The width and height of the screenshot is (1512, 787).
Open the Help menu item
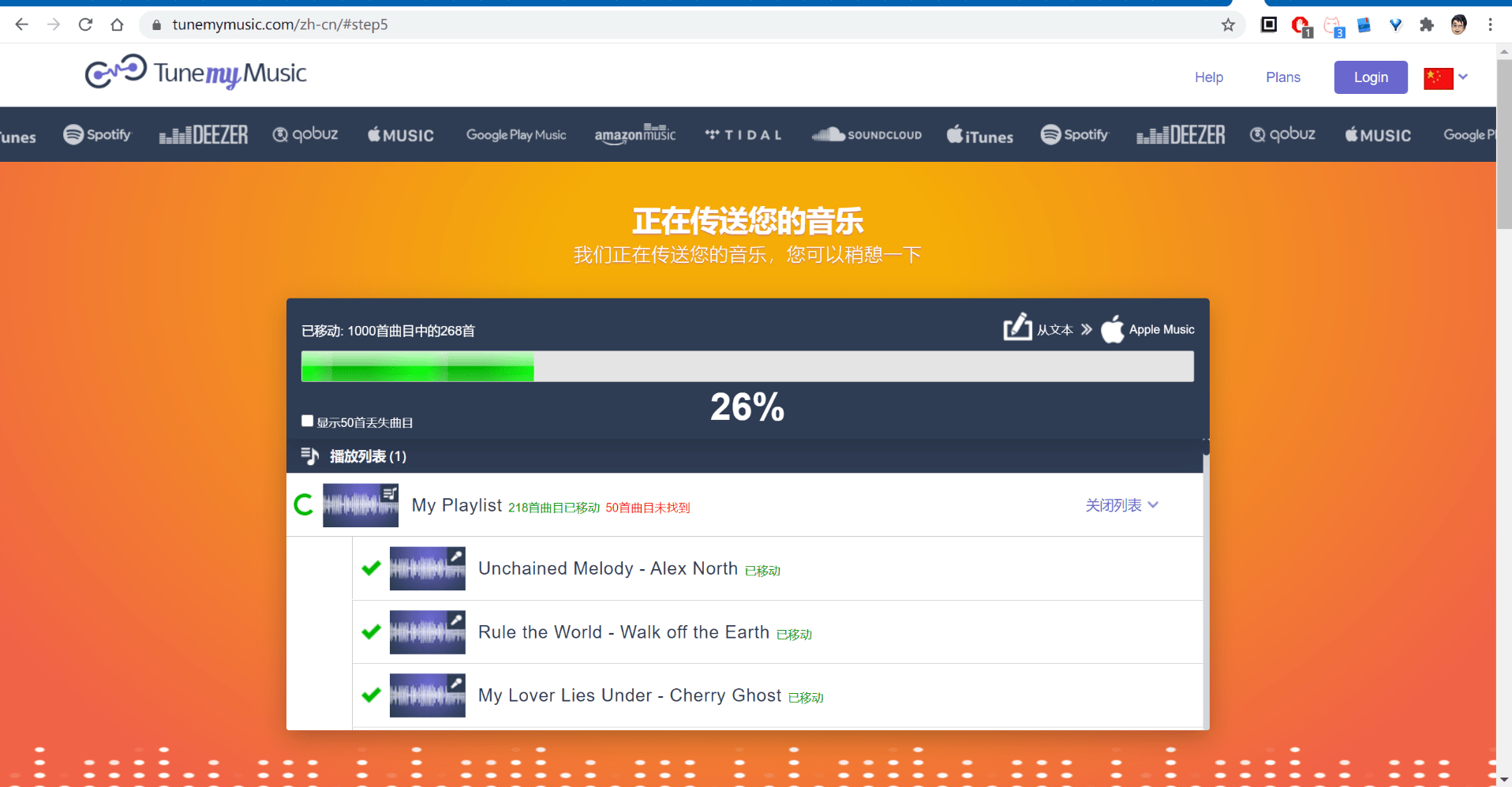click(1208, 77)
